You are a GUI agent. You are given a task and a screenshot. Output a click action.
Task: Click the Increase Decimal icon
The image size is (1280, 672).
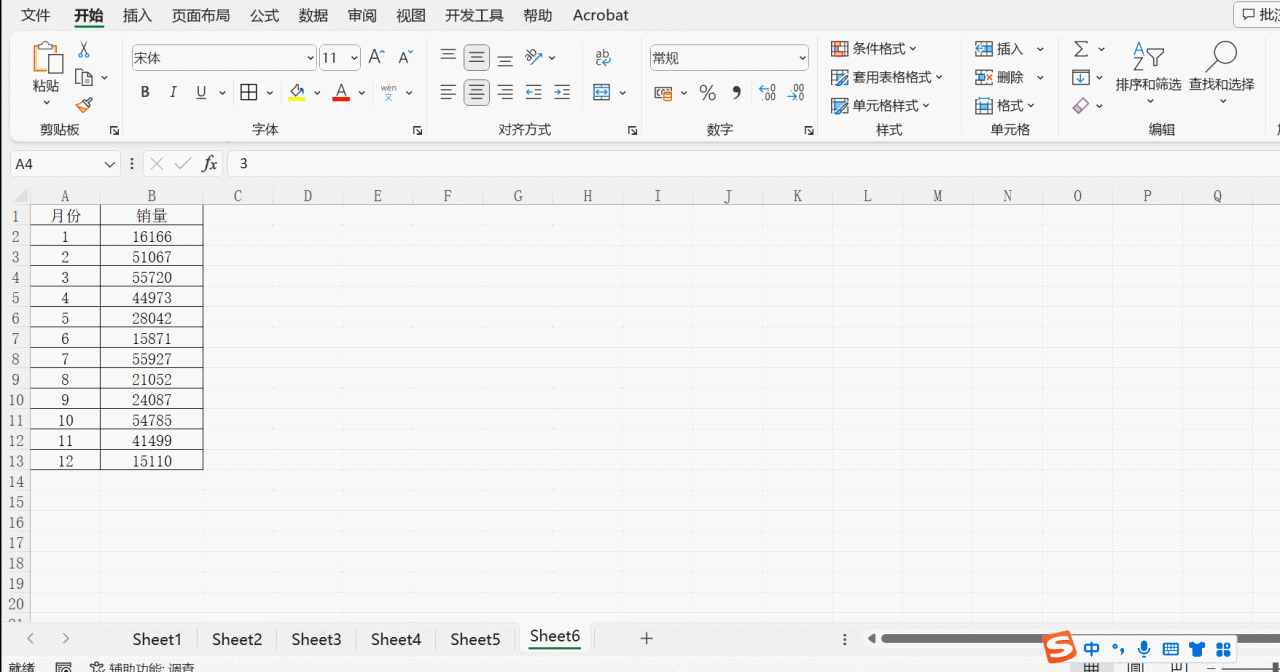767,93
